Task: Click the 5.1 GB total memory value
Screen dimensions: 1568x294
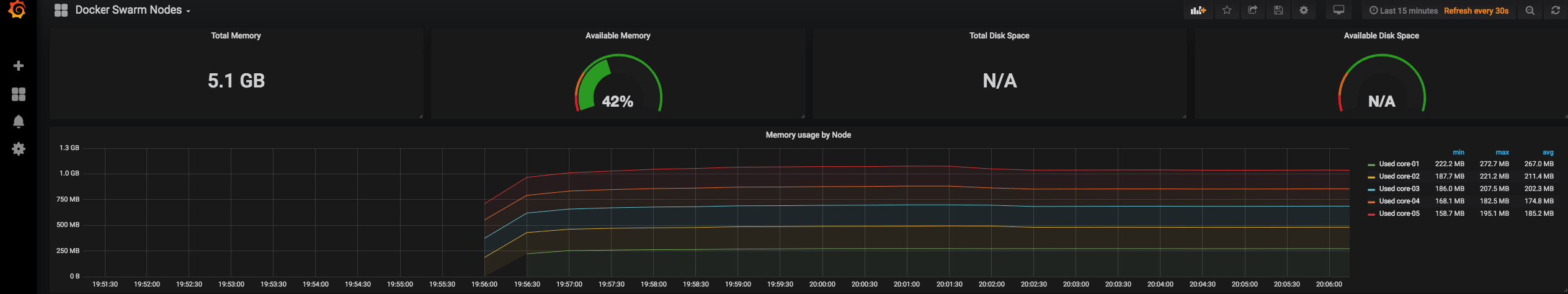Action: tap(236, 81)
